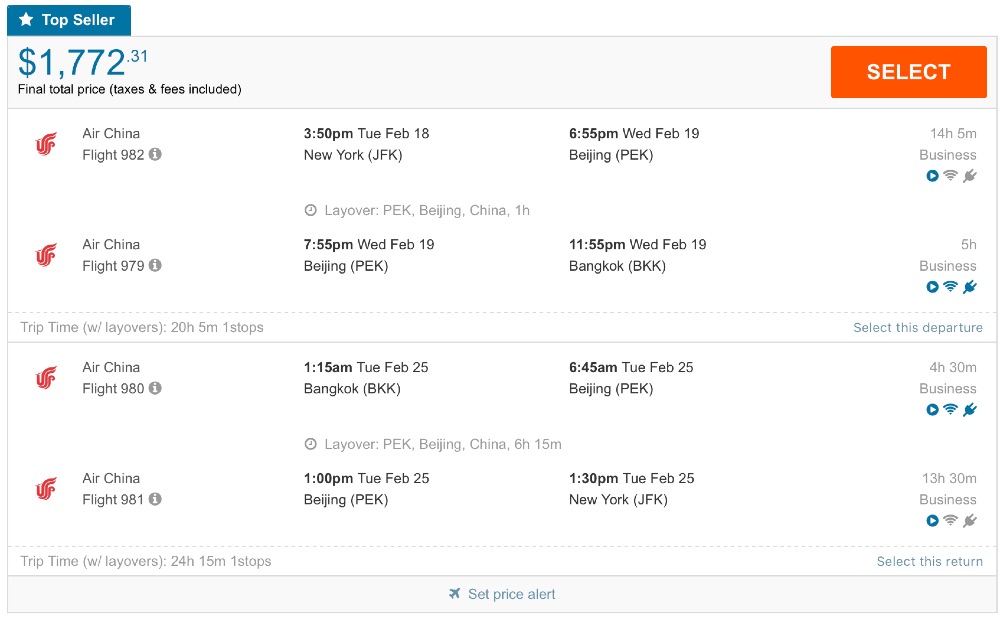The image size is (1000, 619).
Task: Click the $1,772.31 total price
Action: tap(83, 62)
